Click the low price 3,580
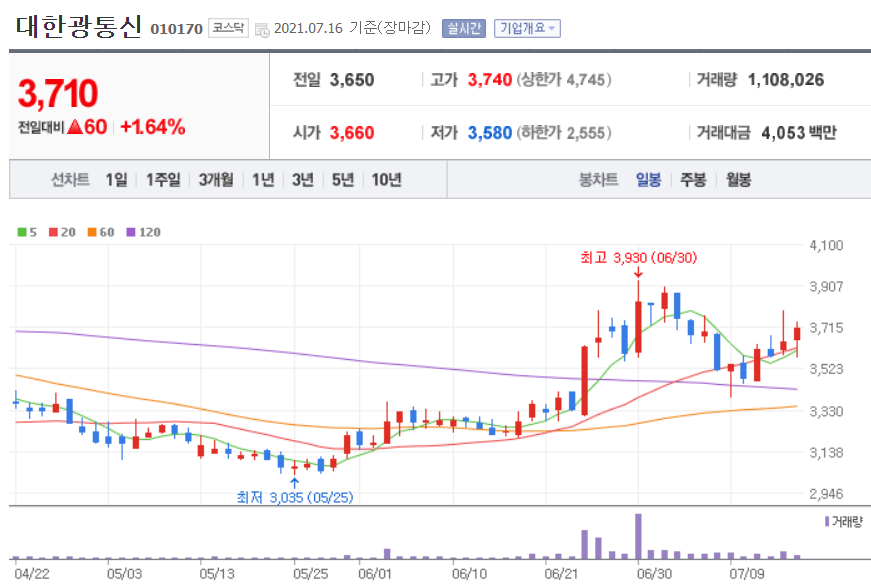The width and height of the screenshot is (871, 588). click(489, 133)
